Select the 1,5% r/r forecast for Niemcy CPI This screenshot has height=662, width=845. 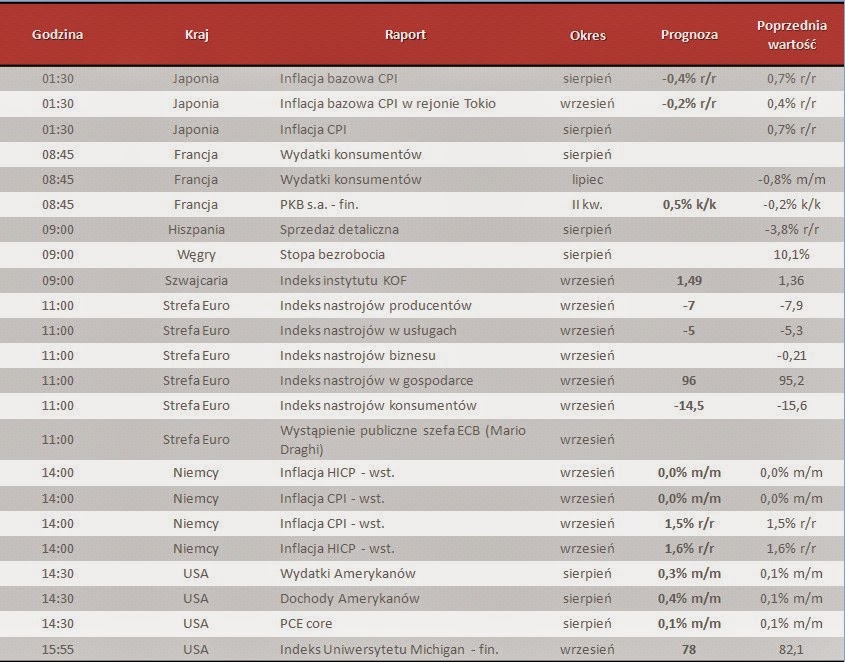tap(689, 523)
